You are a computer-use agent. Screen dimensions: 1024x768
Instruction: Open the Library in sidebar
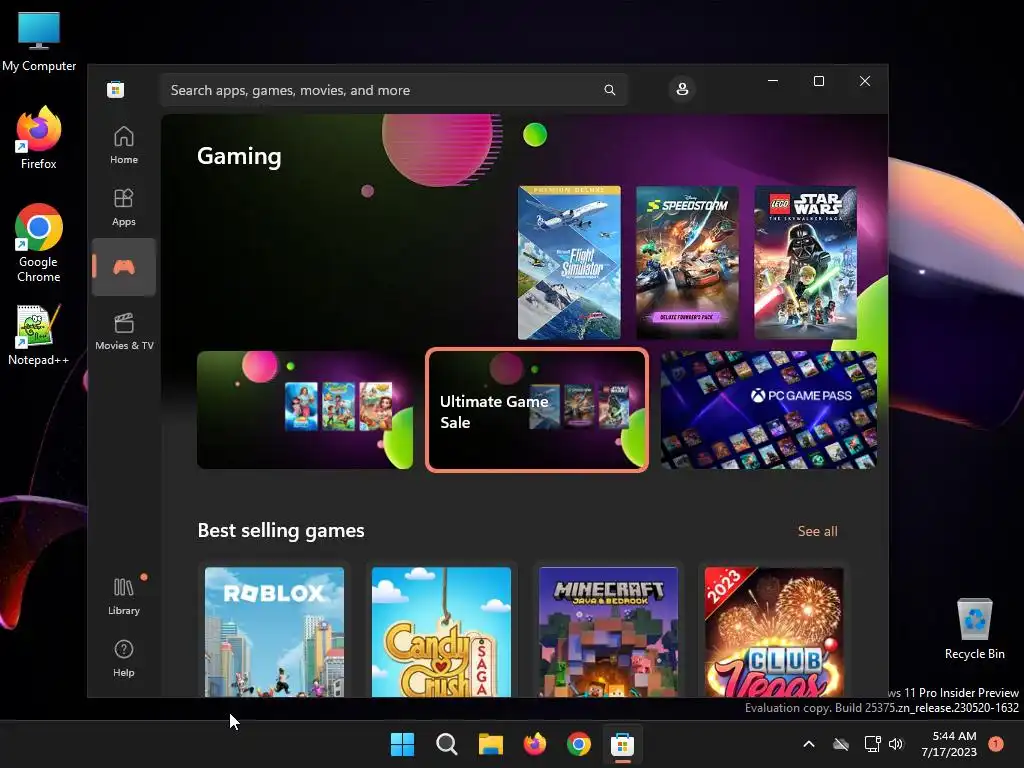(123, 596)
